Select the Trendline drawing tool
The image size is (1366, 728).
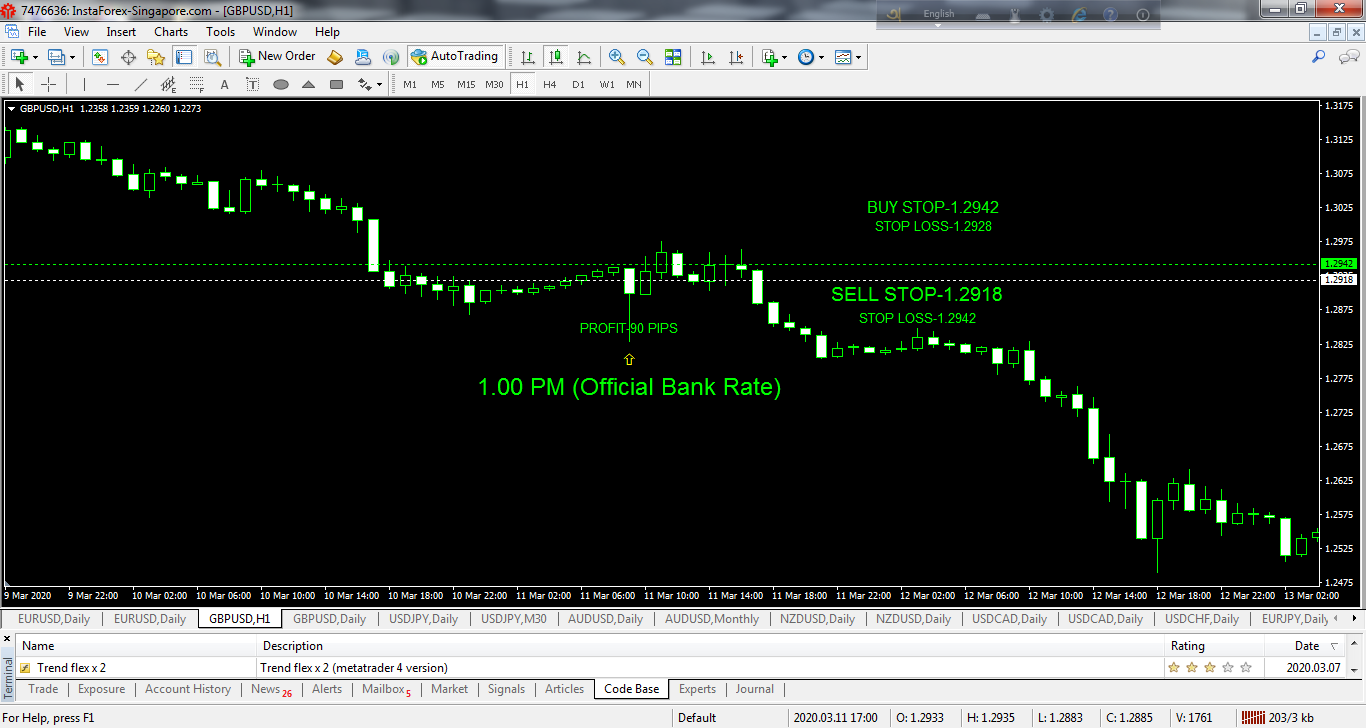pyautogui.click(x=141, y=84)
